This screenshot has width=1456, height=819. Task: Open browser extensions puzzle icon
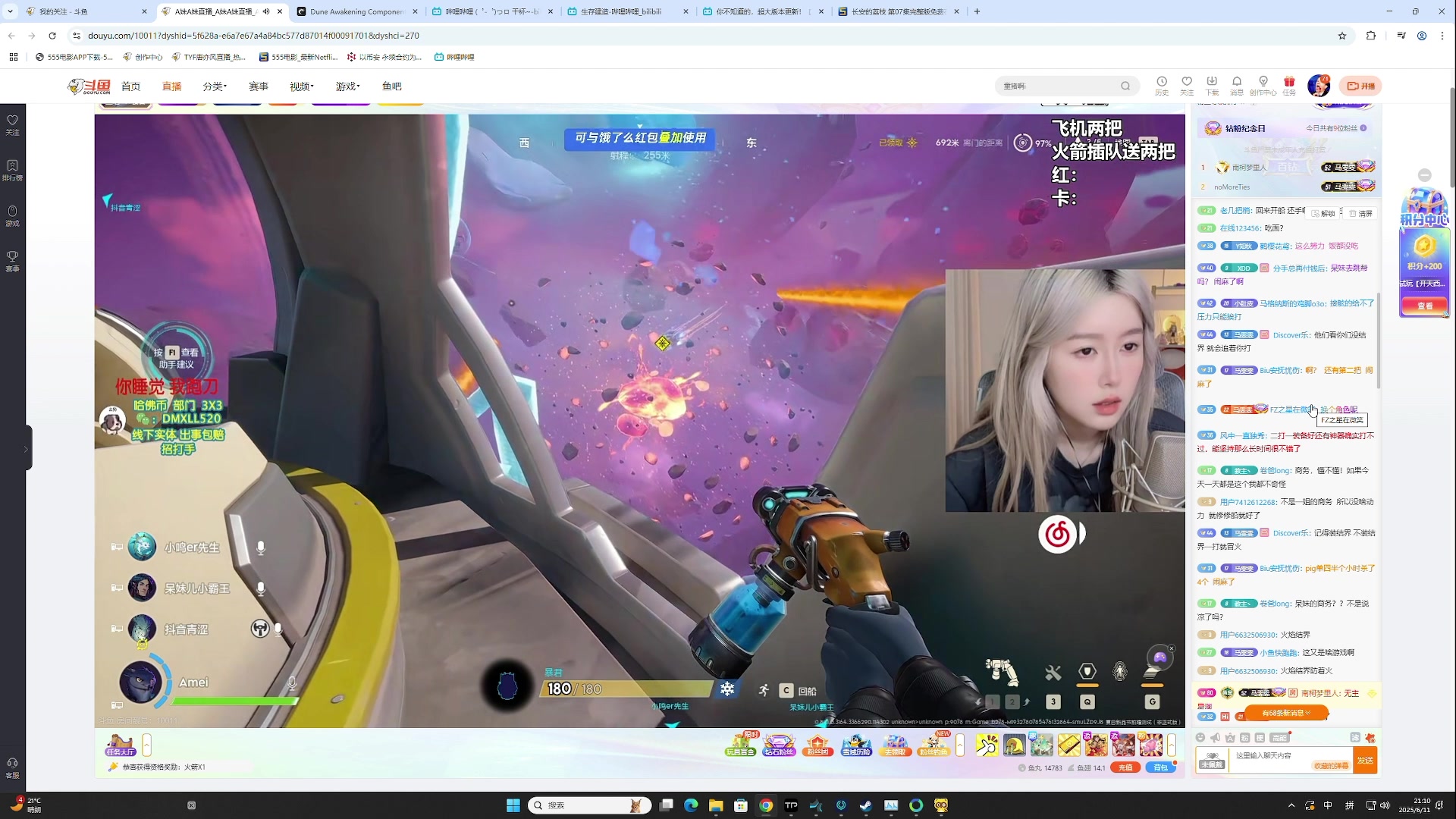pos(1371,36)
